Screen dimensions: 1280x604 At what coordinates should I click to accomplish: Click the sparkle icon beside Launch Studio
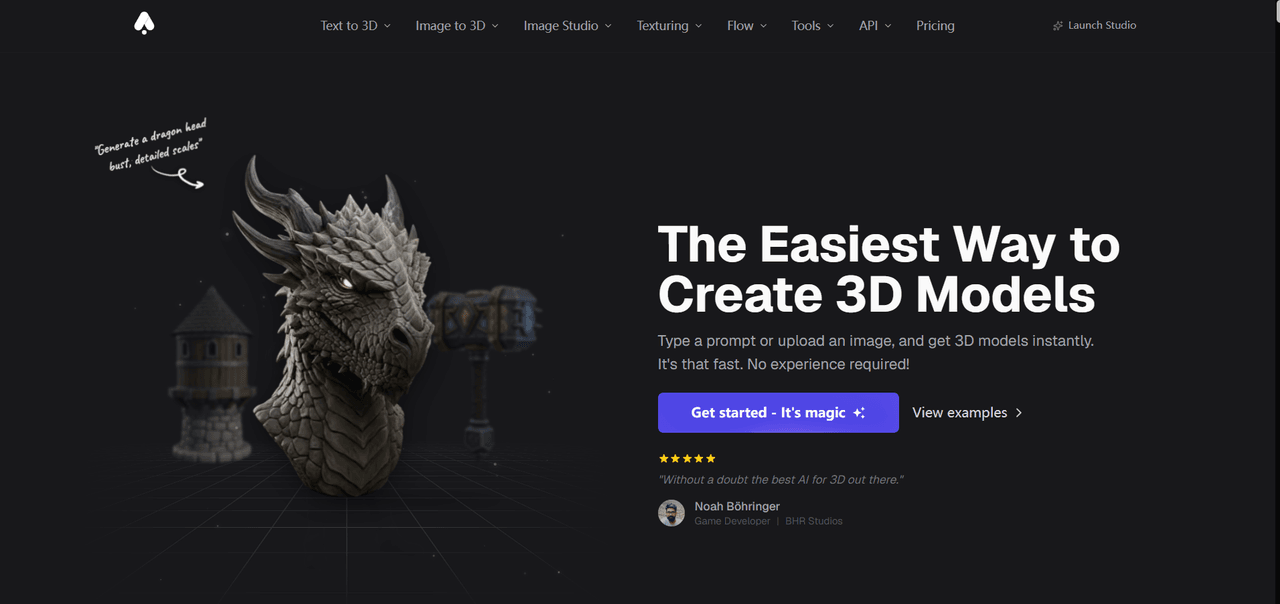pos(1058,26)
